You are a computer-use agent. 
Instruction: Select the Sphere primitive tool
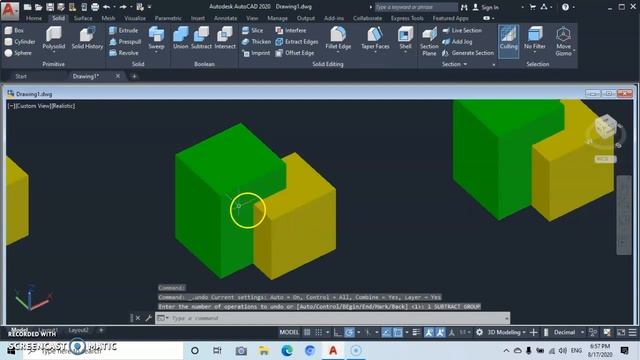(18, 53)
